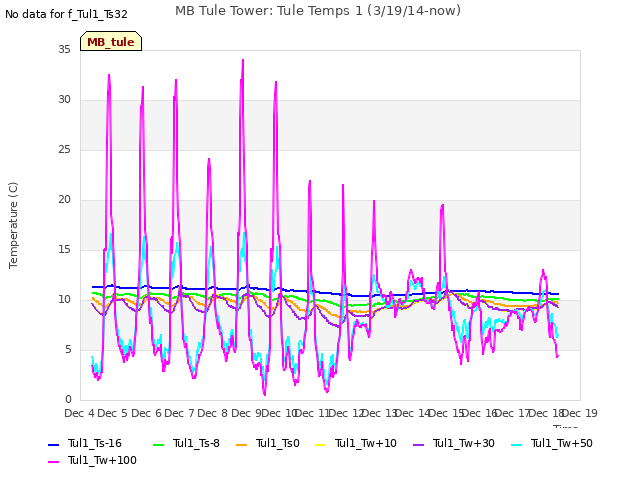
Task: Click the Dec 5 x-axis tick label
Action: click(113, 413)
